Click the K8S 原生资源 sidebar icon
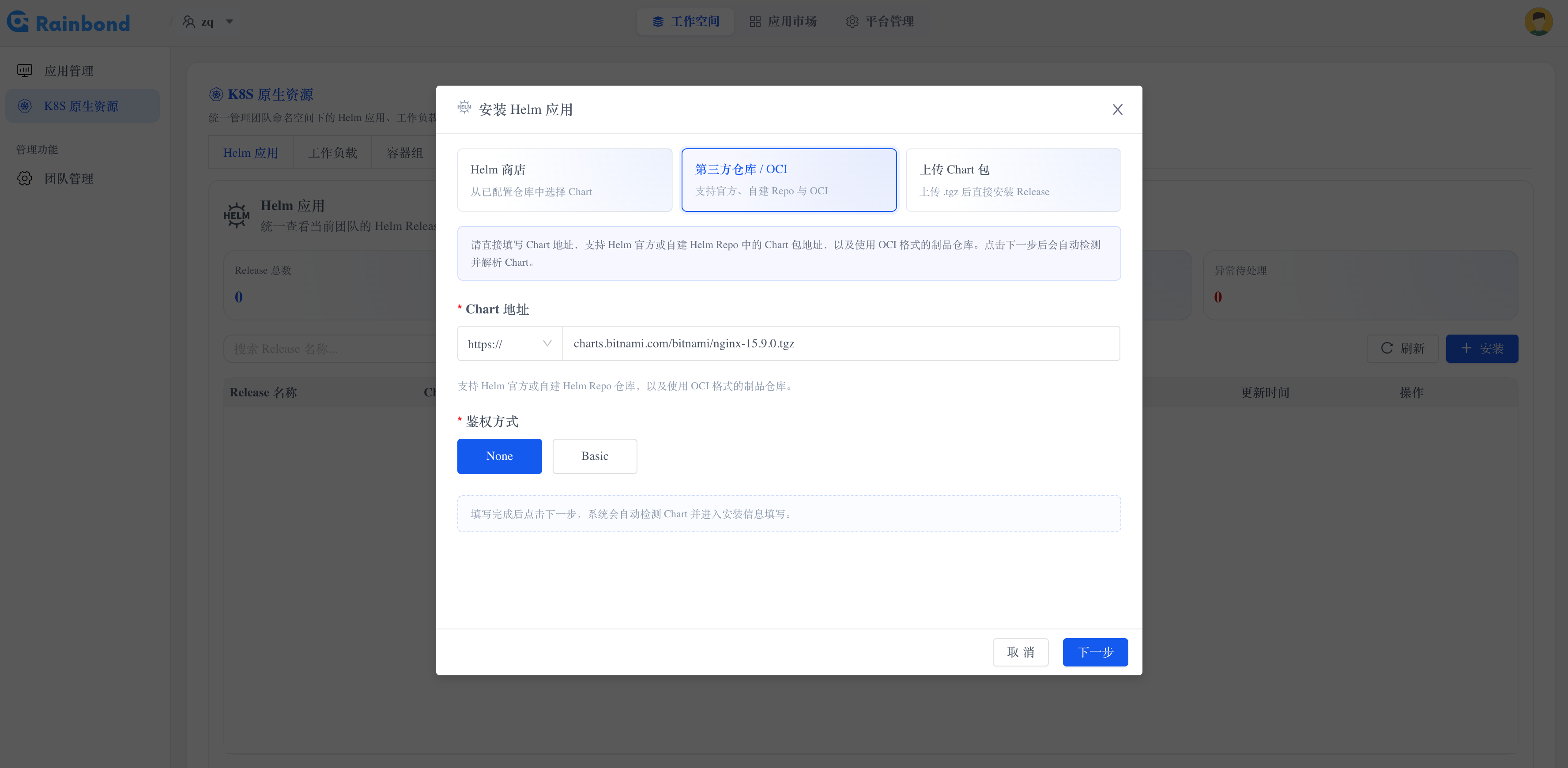Screen dimensions: 1568x768 pos(24,106)
